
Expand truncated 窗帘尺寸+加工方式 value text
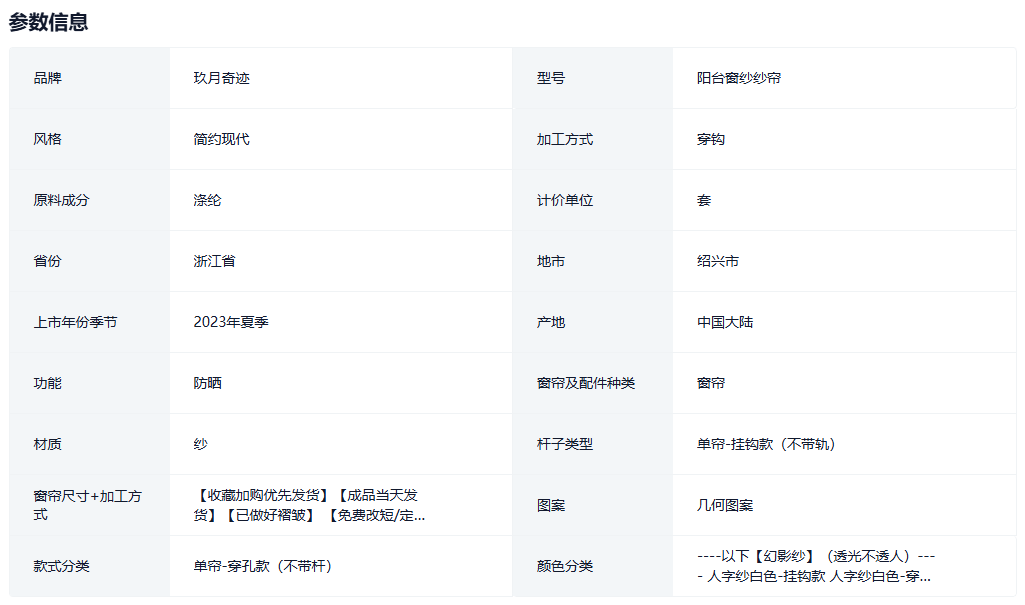tap(309, 505)
